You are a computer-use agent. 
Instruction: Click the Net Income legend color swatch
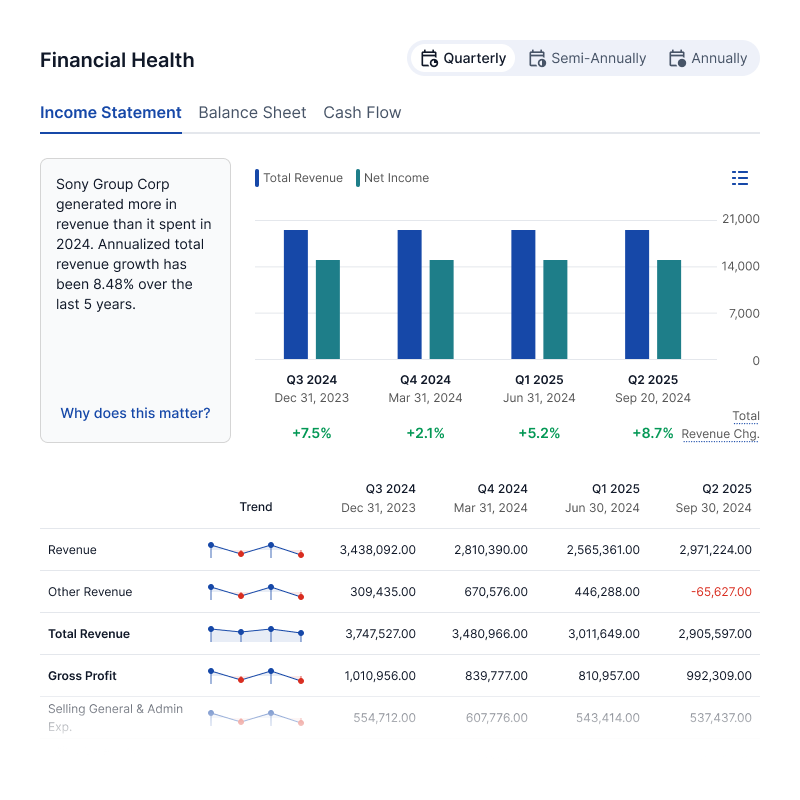358,178
